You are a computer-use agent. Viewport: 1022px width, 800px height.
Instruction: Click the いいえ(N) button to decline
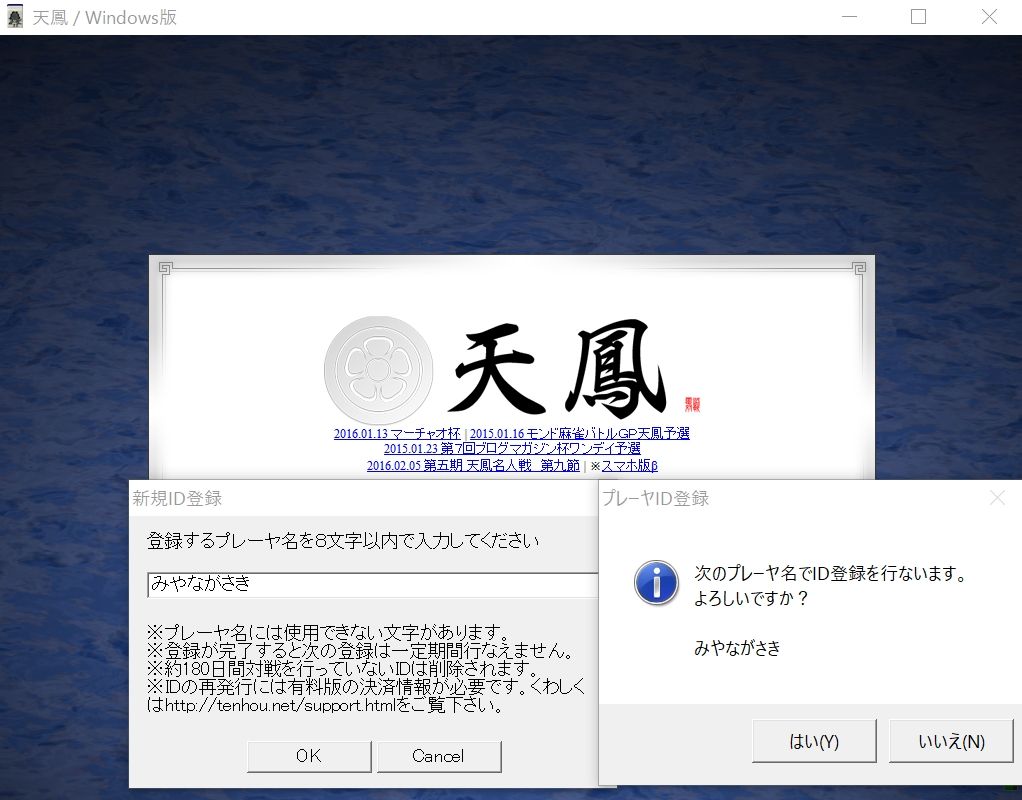coord(951,741)
